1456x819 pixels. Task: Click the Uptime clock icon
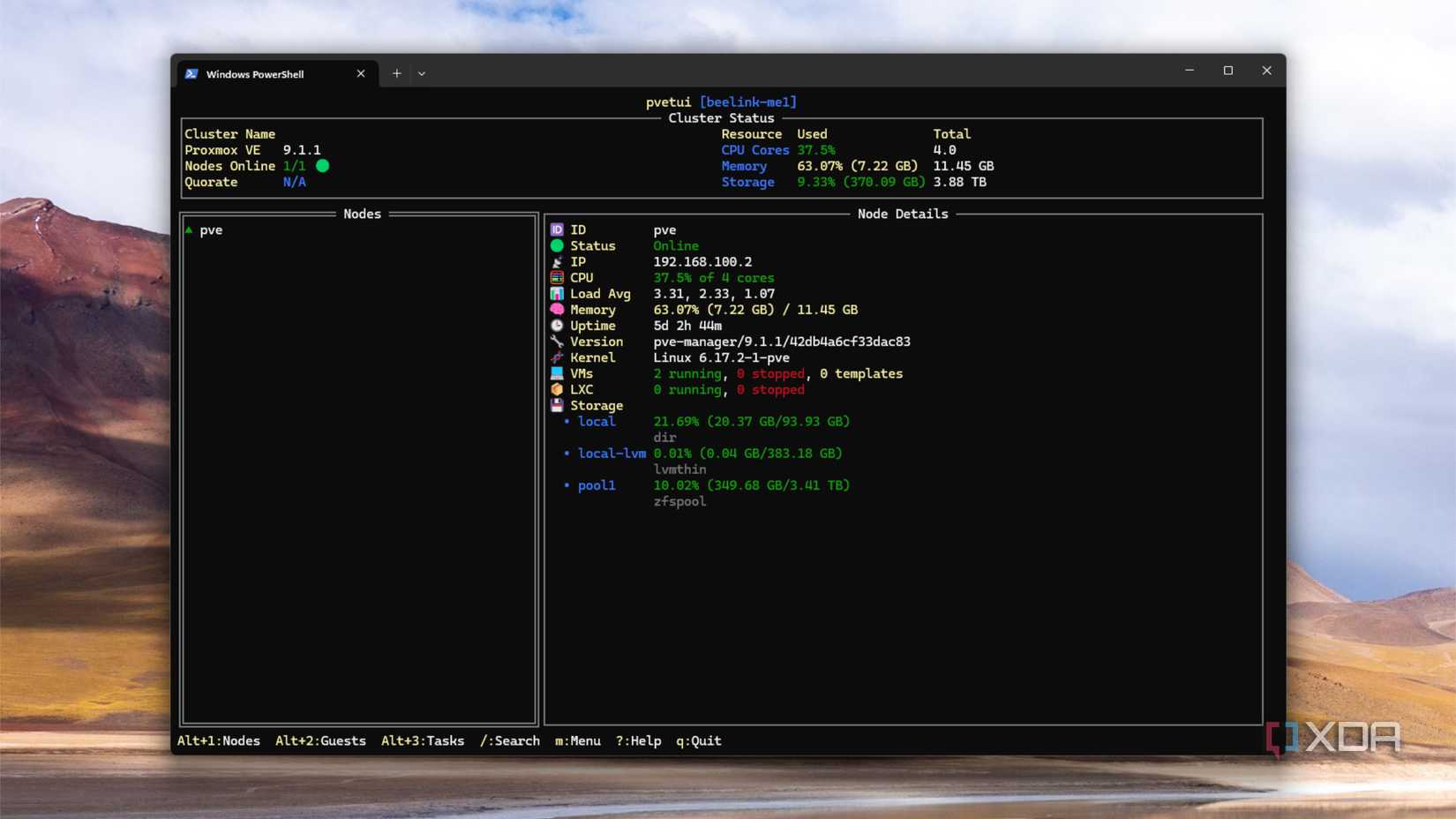[x=557, y=326]
